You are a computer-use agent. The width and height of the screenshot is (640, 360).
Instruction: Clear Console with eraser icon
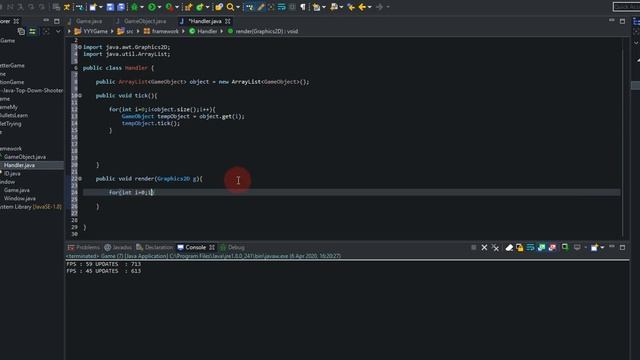click(509, 247)
